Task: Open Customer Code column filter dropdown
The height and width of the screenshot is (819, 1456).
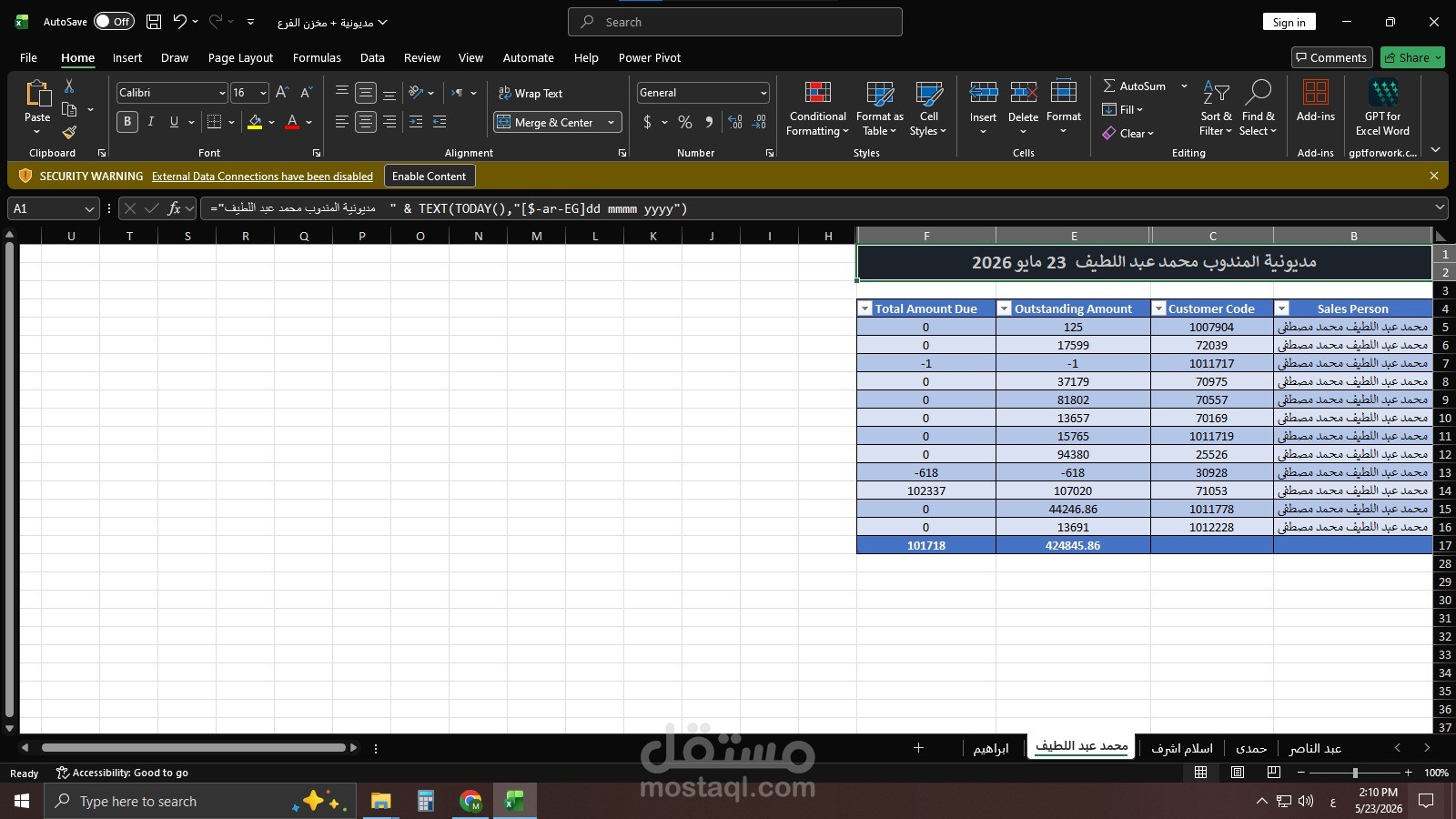Action: tap(1159, 308)
